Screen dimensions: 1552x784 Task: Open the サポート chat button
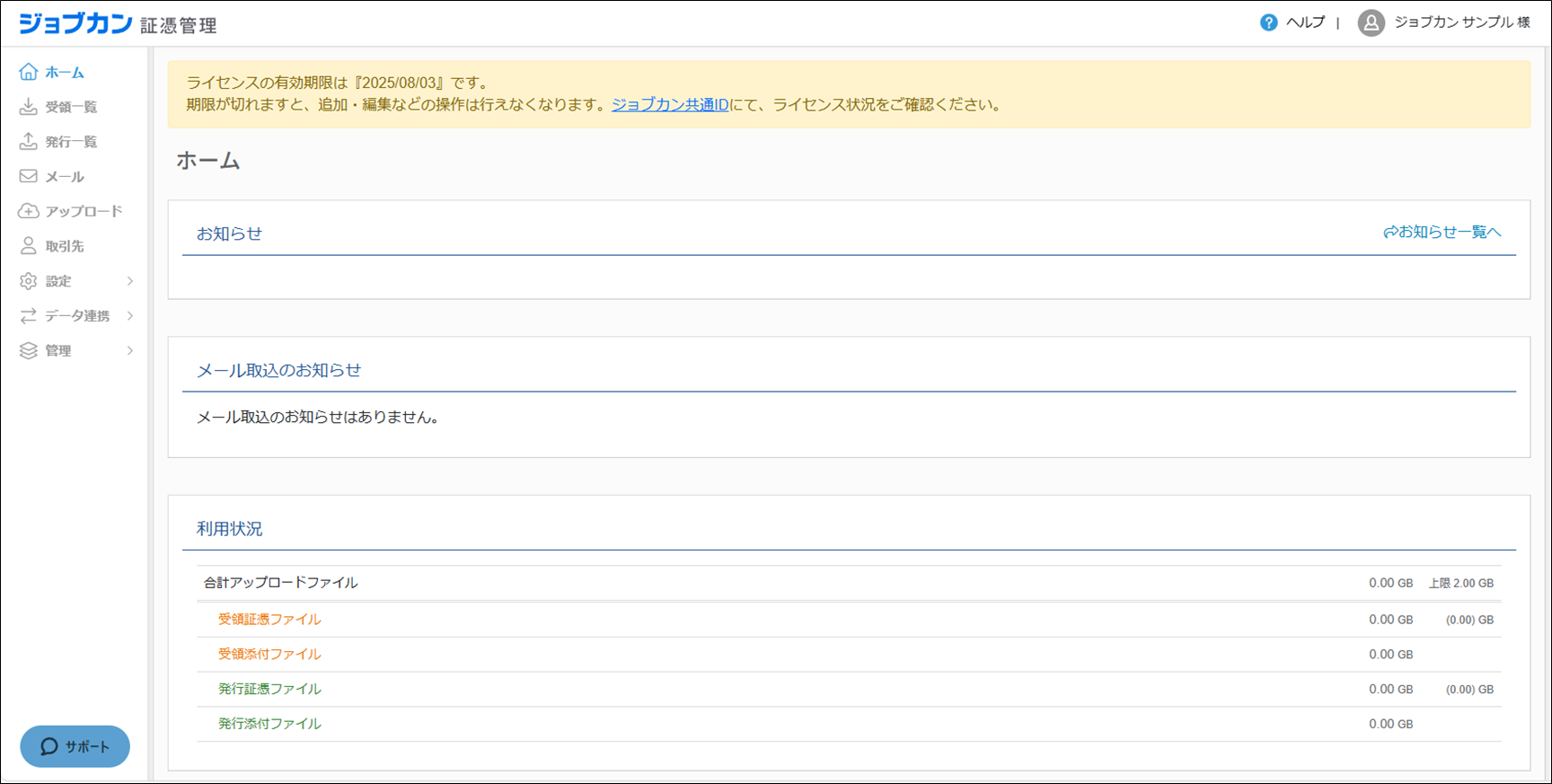click(75, 746)
